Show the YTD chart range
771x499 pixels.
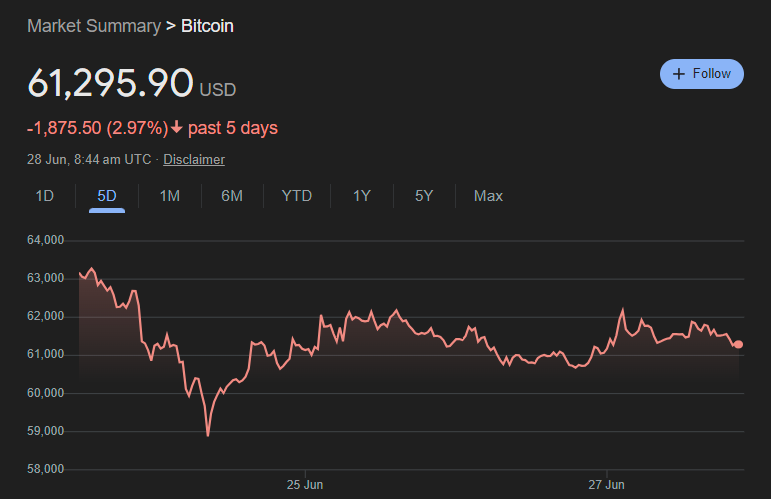coord(297,196)
